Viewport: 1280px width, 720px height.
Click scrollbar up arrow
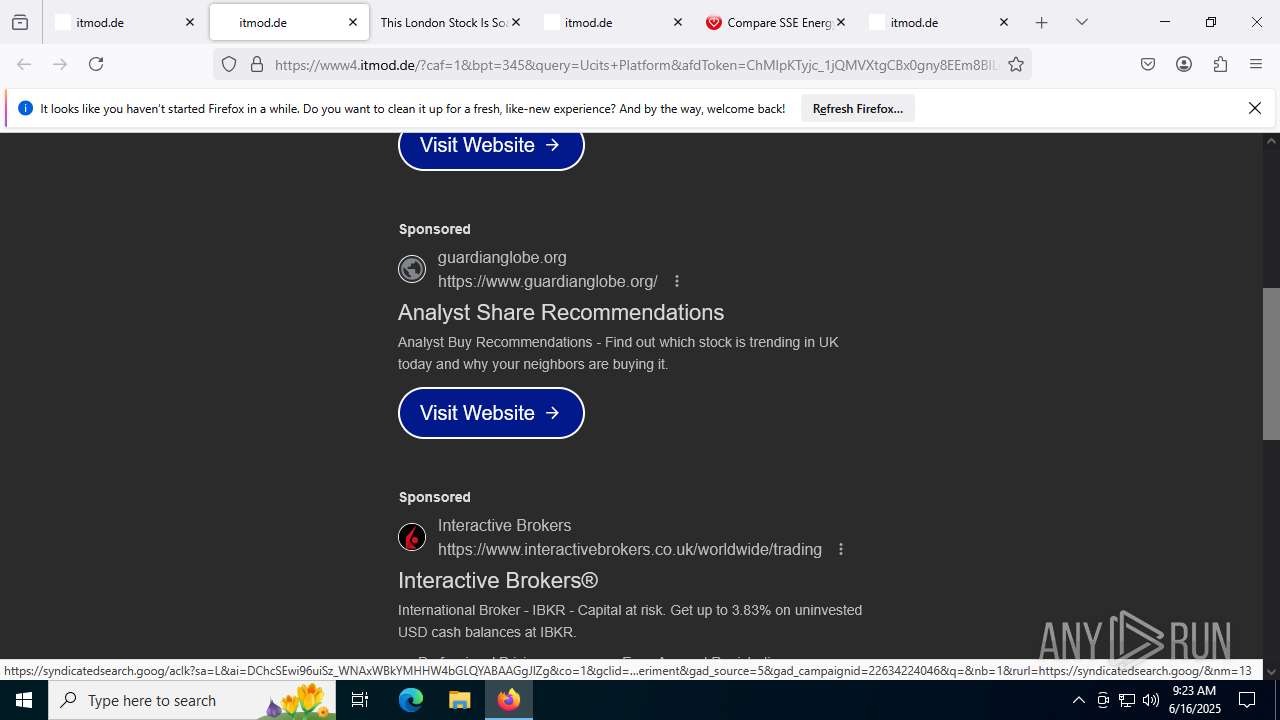1271,141
